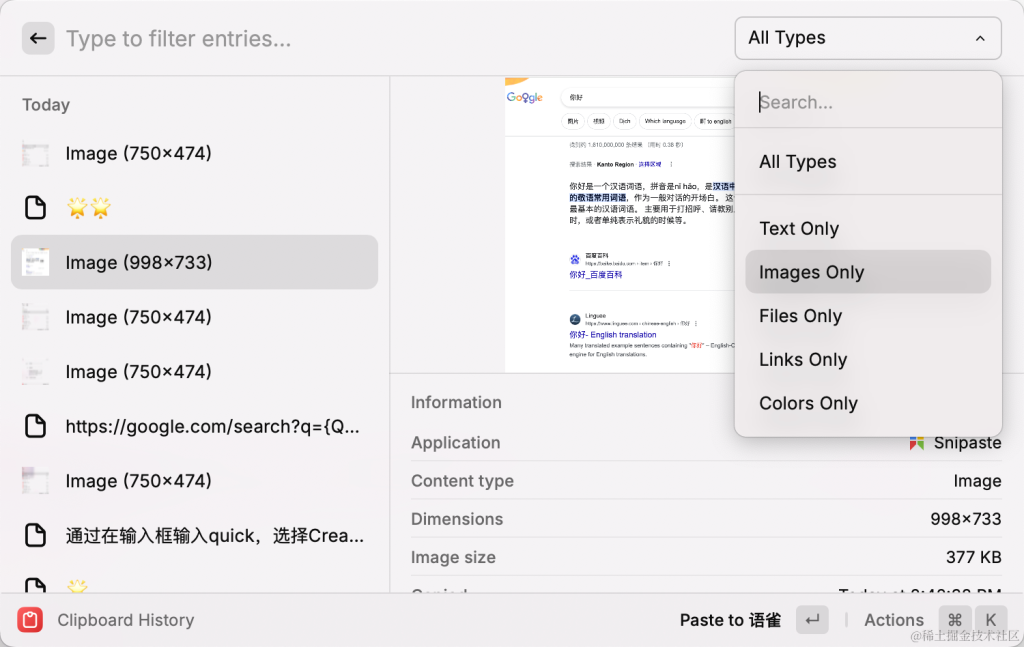
Task: Click the document icon beside two stars
Action: tap(35, 208)
